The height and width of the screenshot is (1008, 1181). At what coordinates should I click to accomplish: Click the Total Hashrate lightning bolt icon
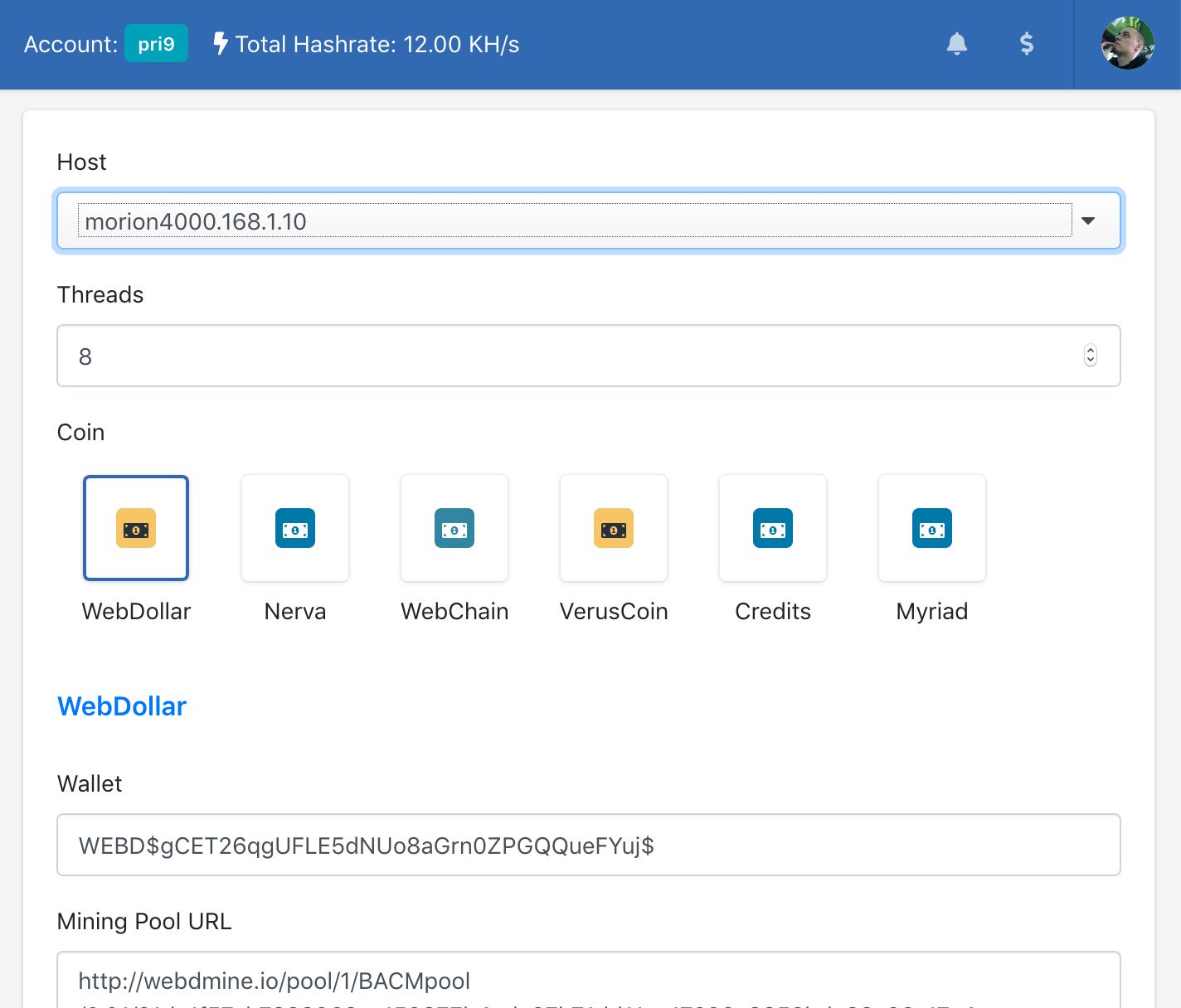(x=221, y=43)
